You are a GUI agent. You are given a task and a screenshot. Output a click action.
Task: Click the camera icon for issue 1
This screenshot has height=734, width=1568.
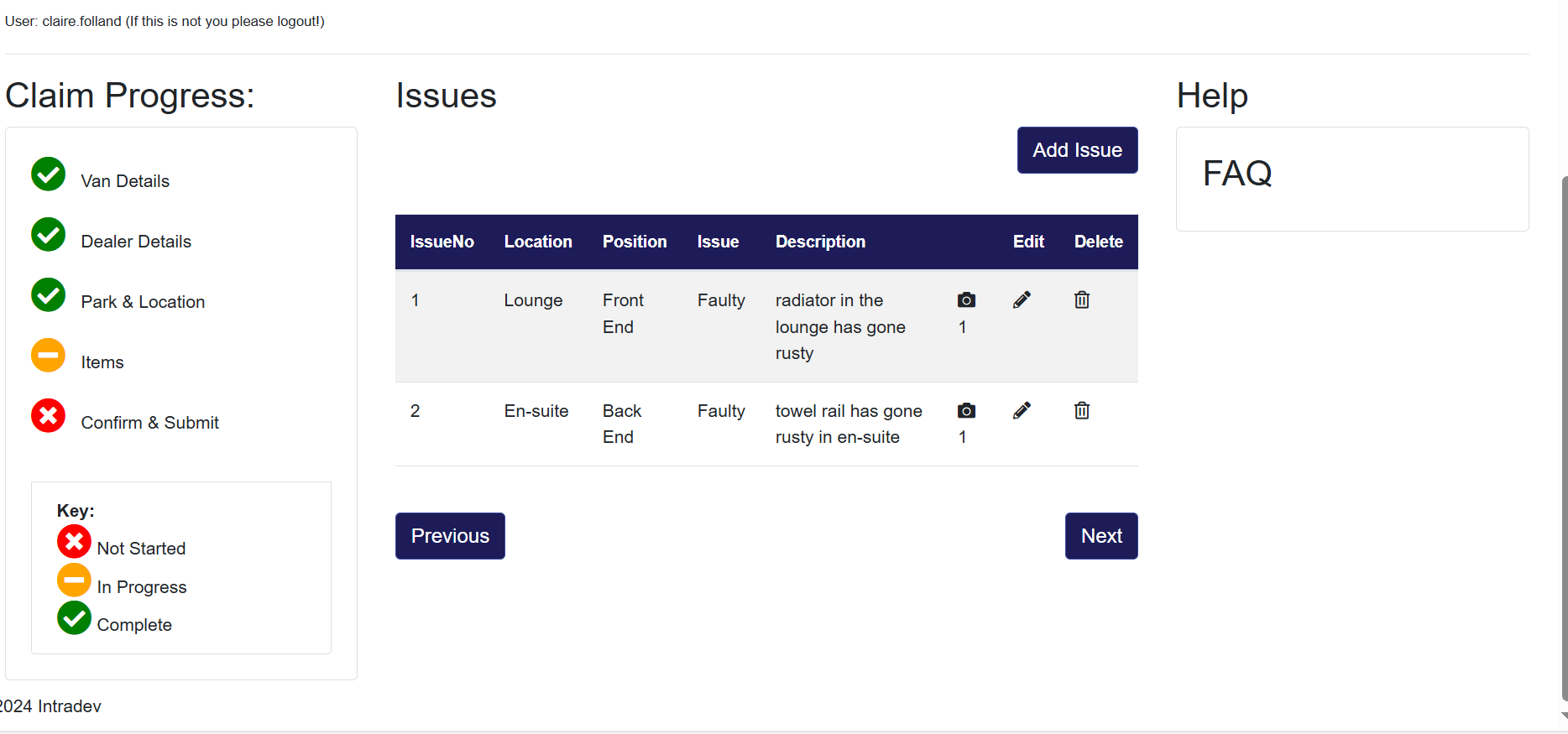click(966, 300)
